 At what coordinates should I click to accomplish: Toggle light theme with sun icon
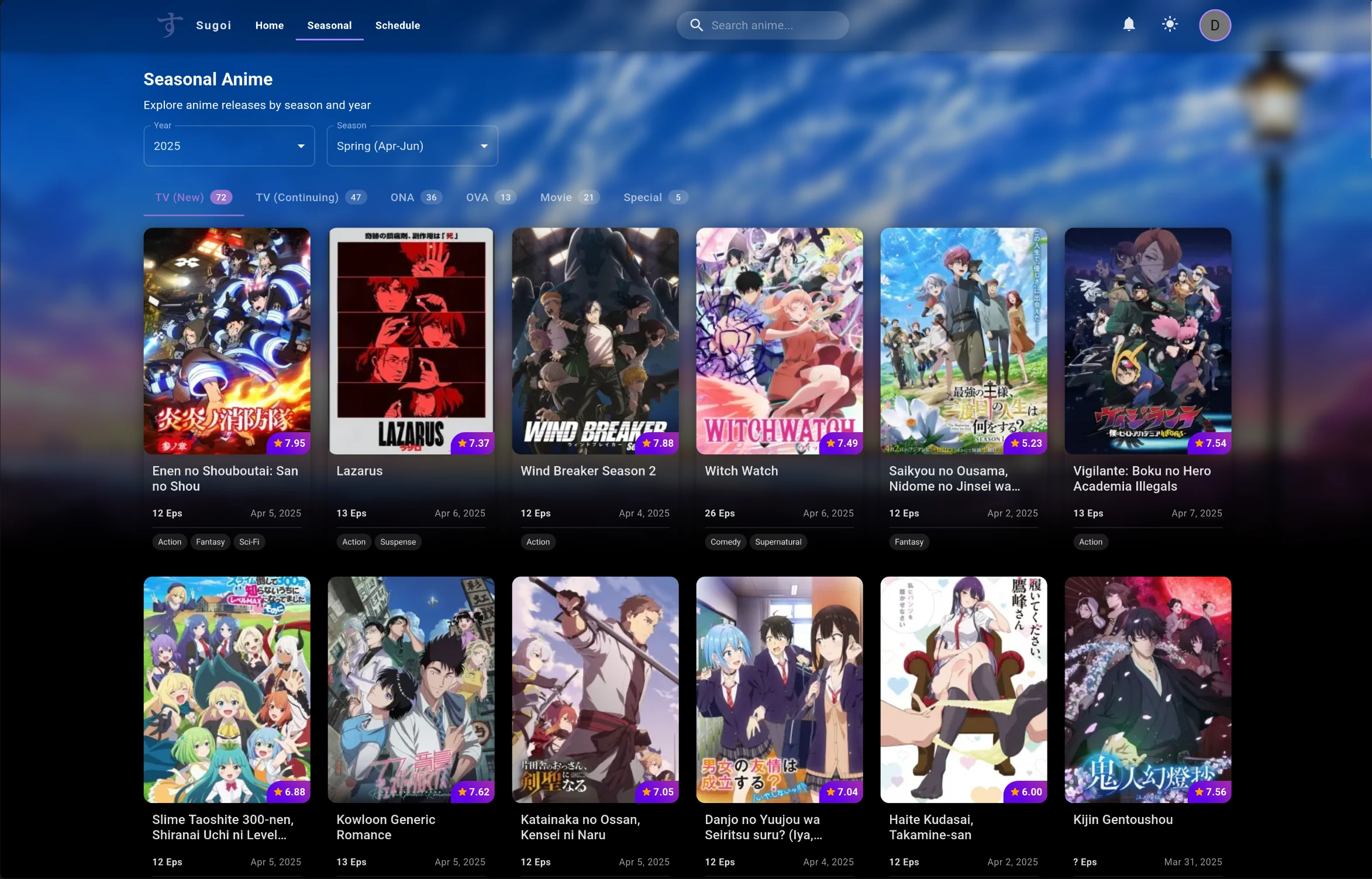(1170, 25)
